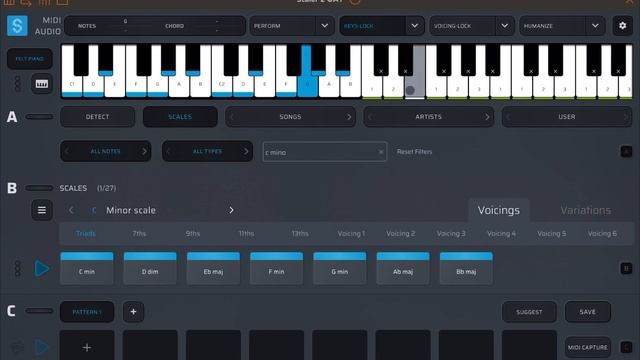Viewport: 640px width, 360px height.
Task: Click the scale search input field
Action: [325, 152]
